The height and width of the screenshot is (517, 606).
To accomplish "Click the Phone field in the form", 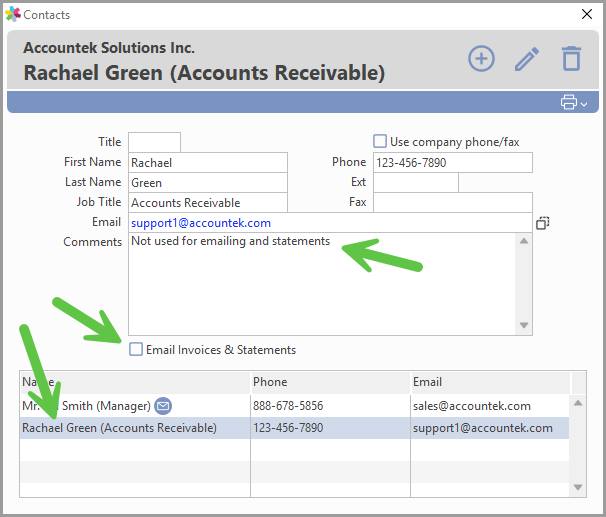I will 453,163.
